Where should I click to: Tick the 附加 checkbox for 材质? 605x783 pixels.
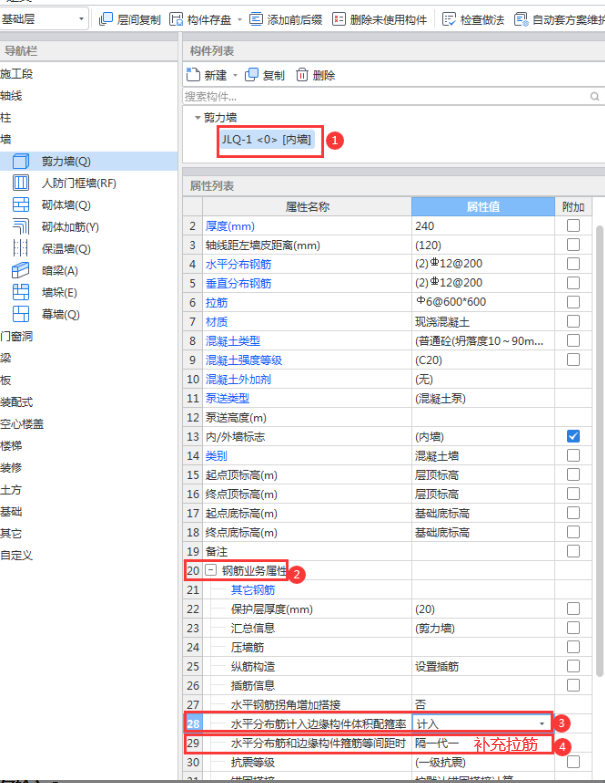tap(573, 321)
